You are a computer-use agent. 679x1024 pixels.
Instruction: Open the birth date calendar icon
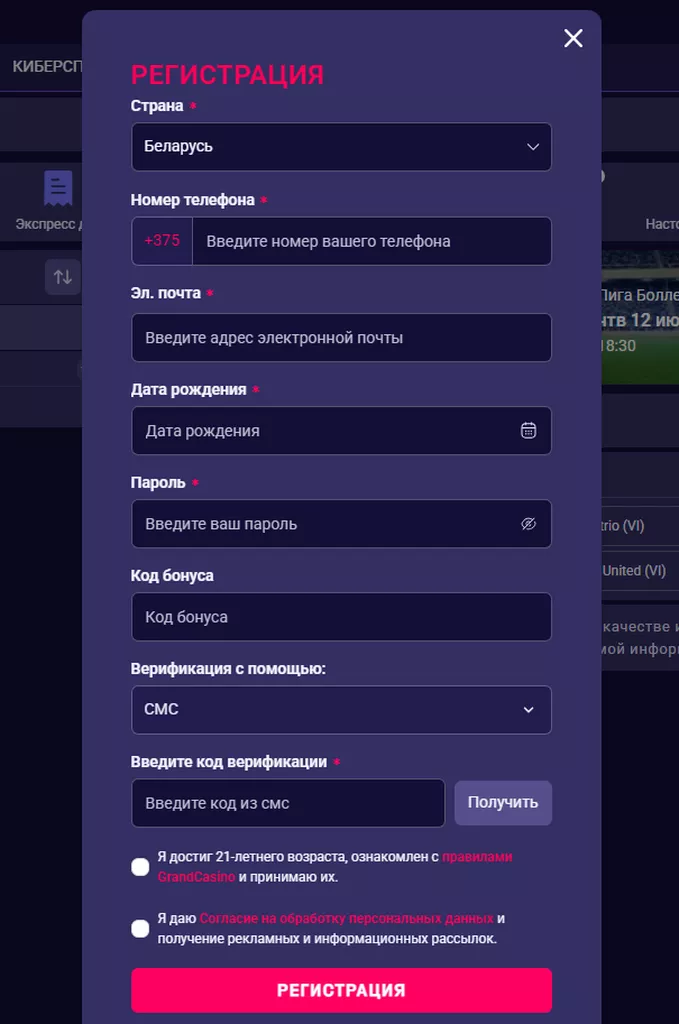coord(529,431)
